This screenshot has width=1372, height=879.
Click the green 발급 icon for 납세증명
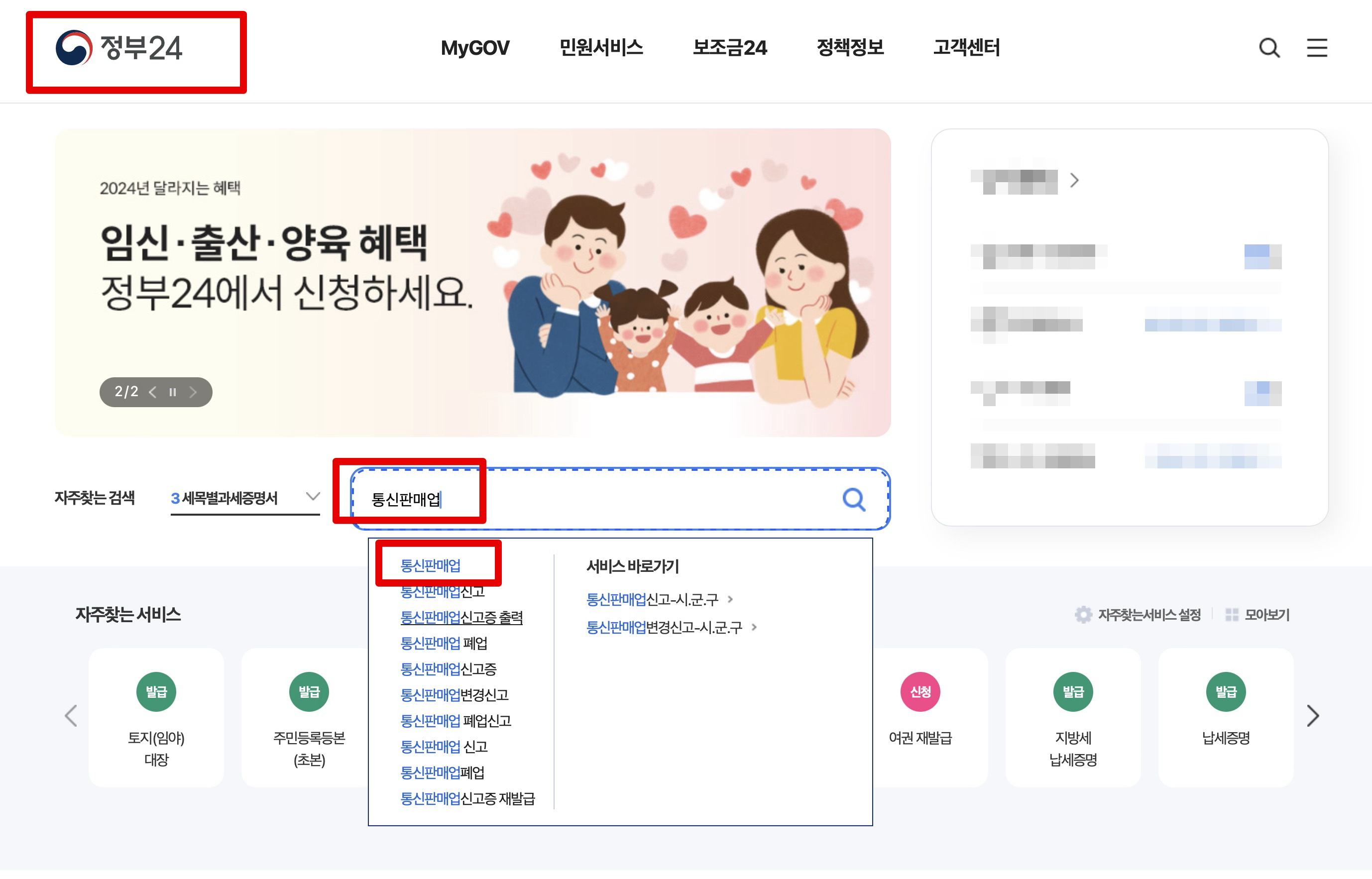[x=1225, y=692]
